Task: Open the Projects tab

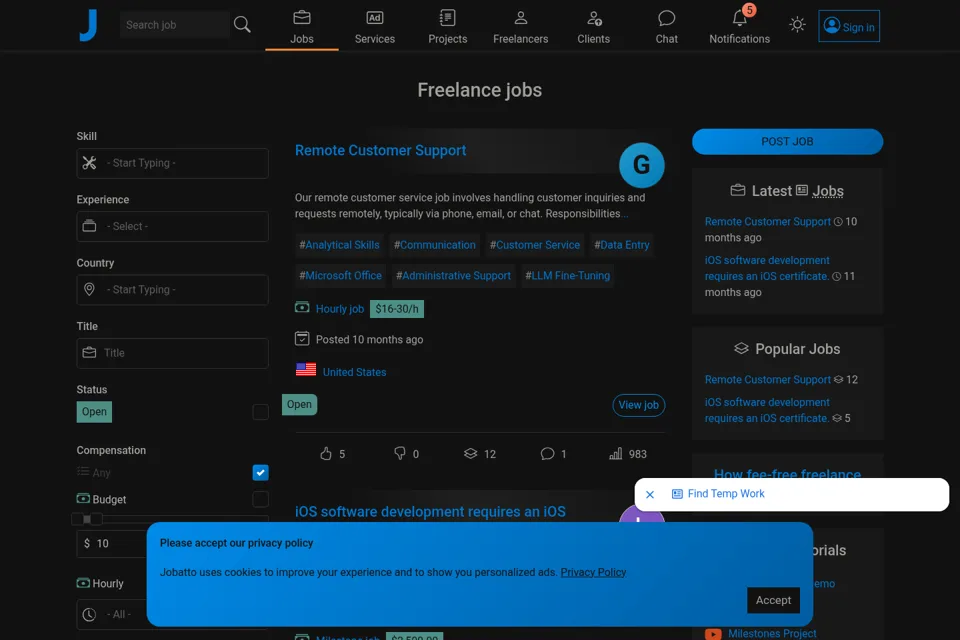Action: 448,27
